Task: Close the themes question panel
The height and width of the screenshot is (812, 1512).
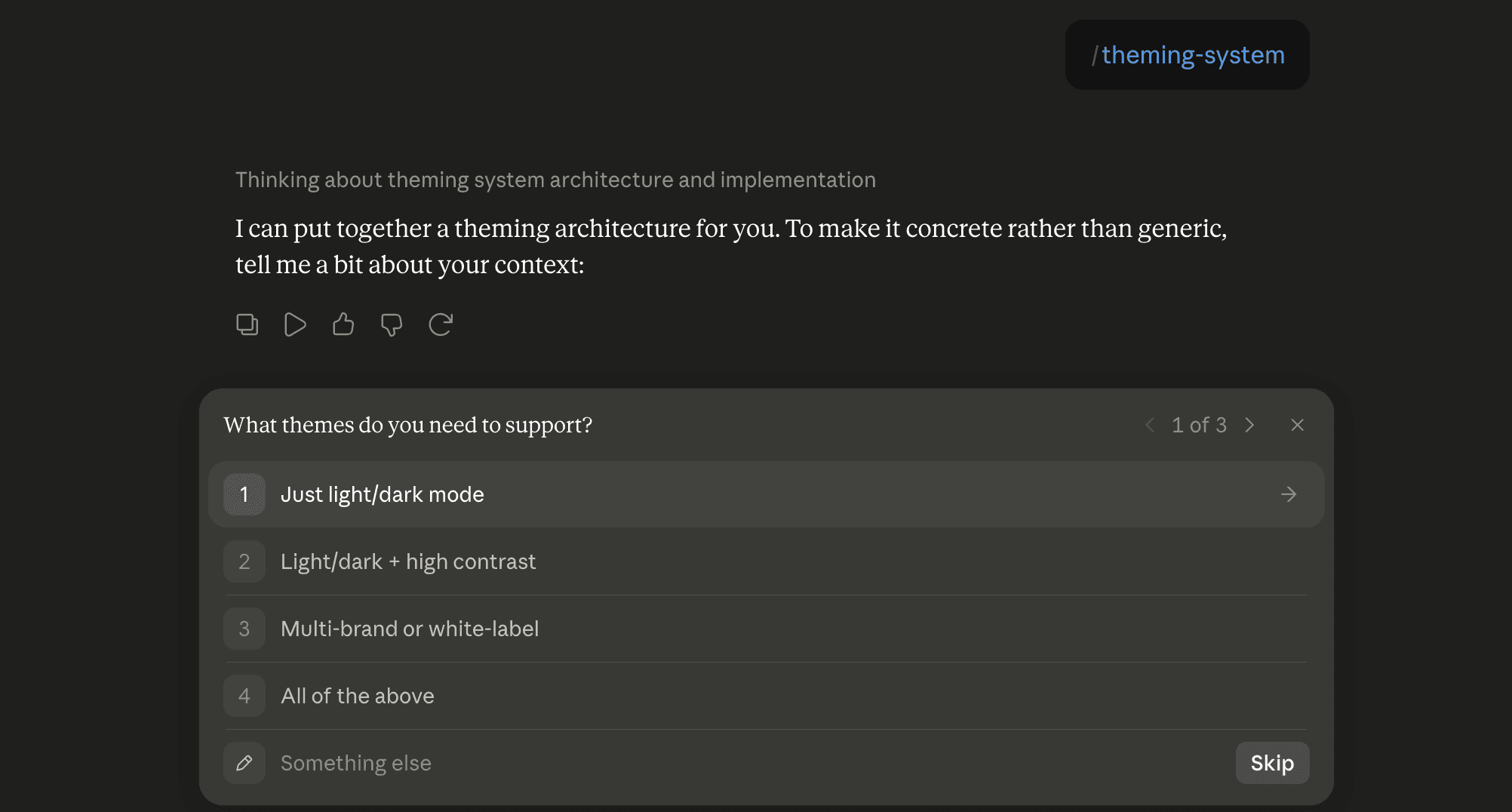Action: 1298,425
